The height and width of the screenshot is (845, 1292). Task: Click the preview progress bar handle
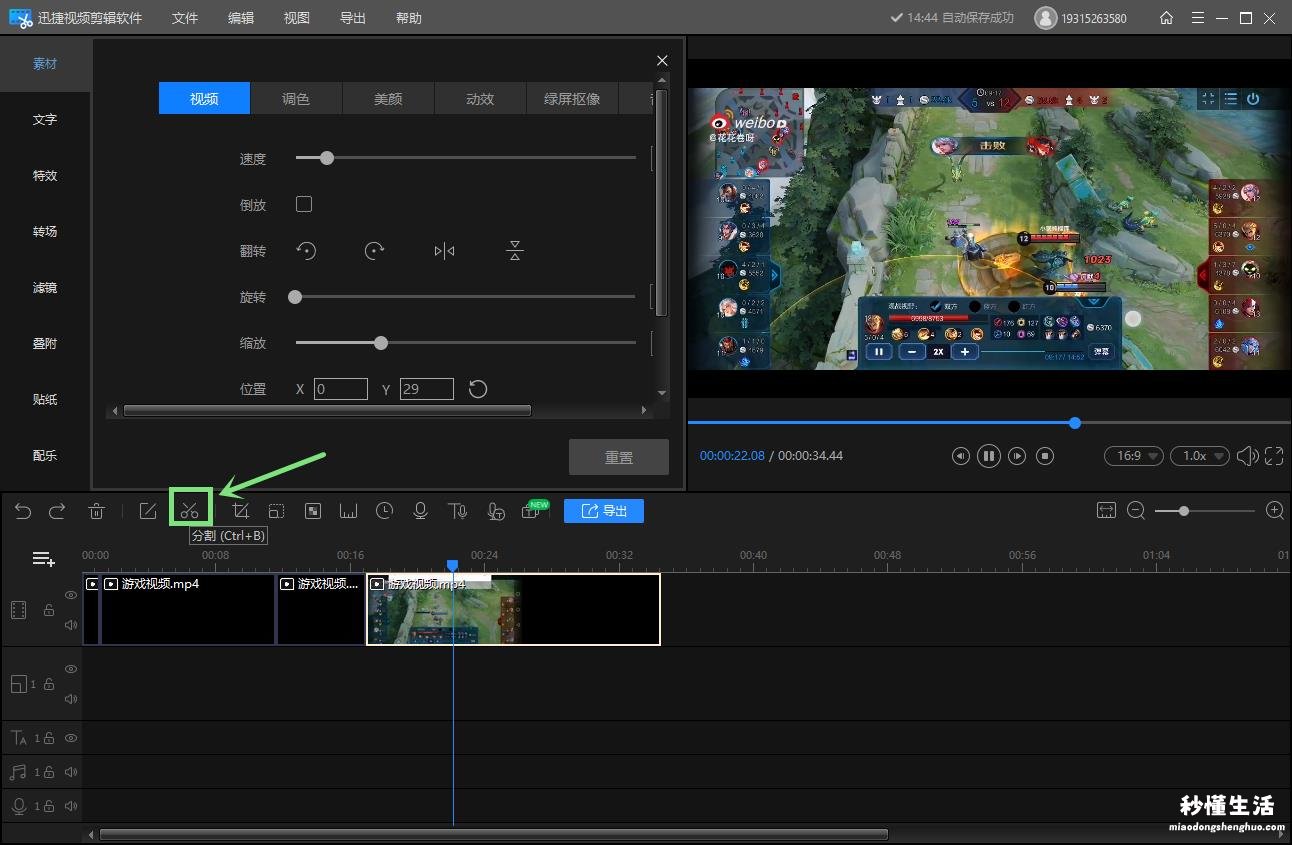[x=1075, y=423]
